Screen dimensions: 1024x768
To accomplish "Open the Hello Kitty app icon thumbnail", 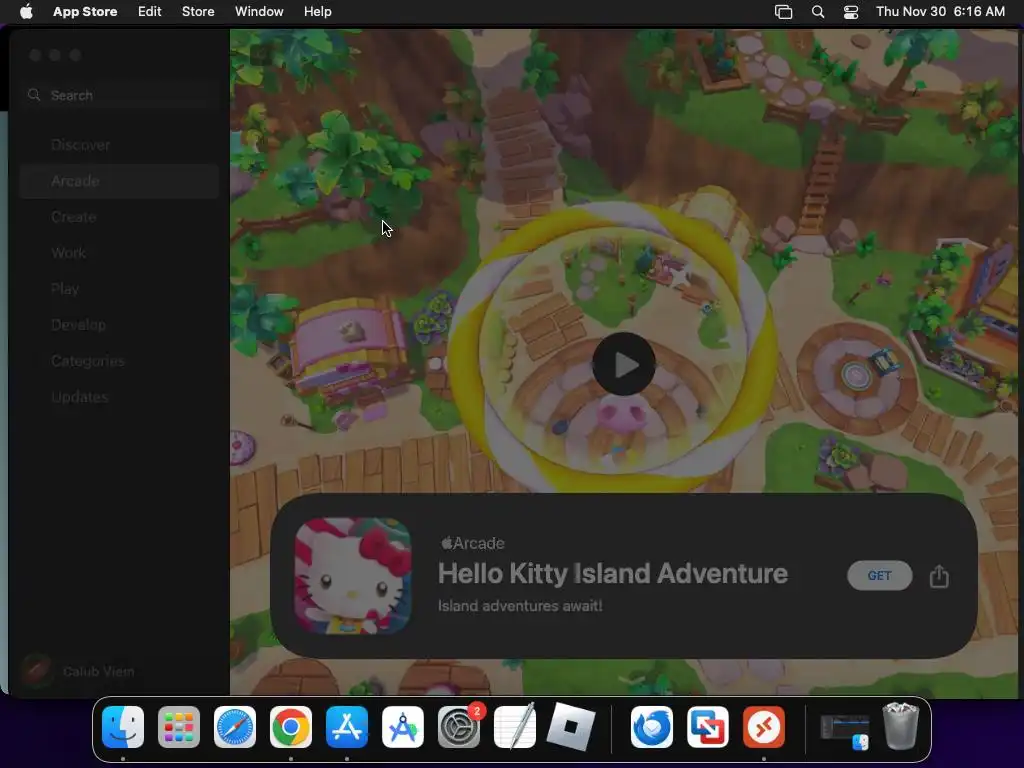I will 353,575.
